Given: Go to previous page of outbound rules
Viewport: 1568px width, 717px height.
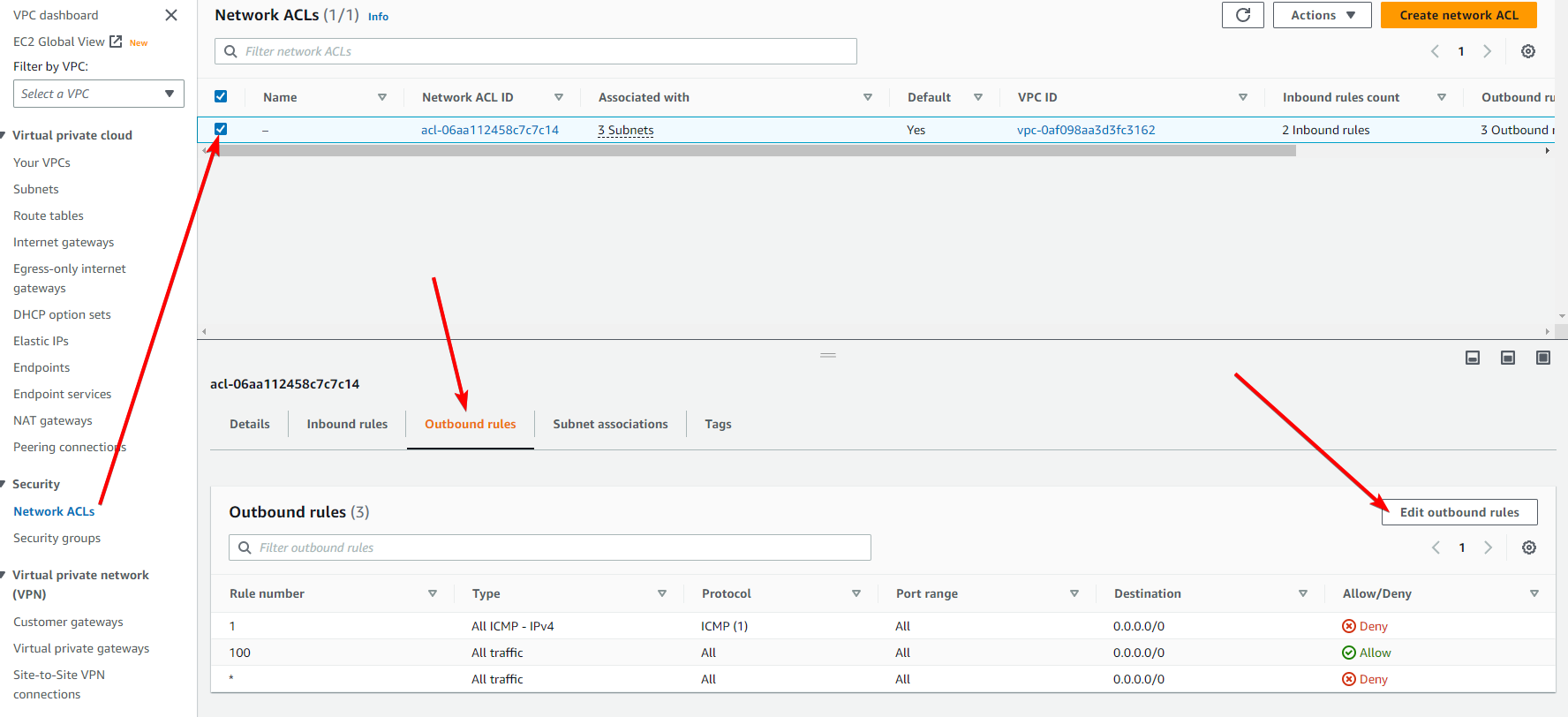Looking at the screenshot, I should [x=1436, y=547].
